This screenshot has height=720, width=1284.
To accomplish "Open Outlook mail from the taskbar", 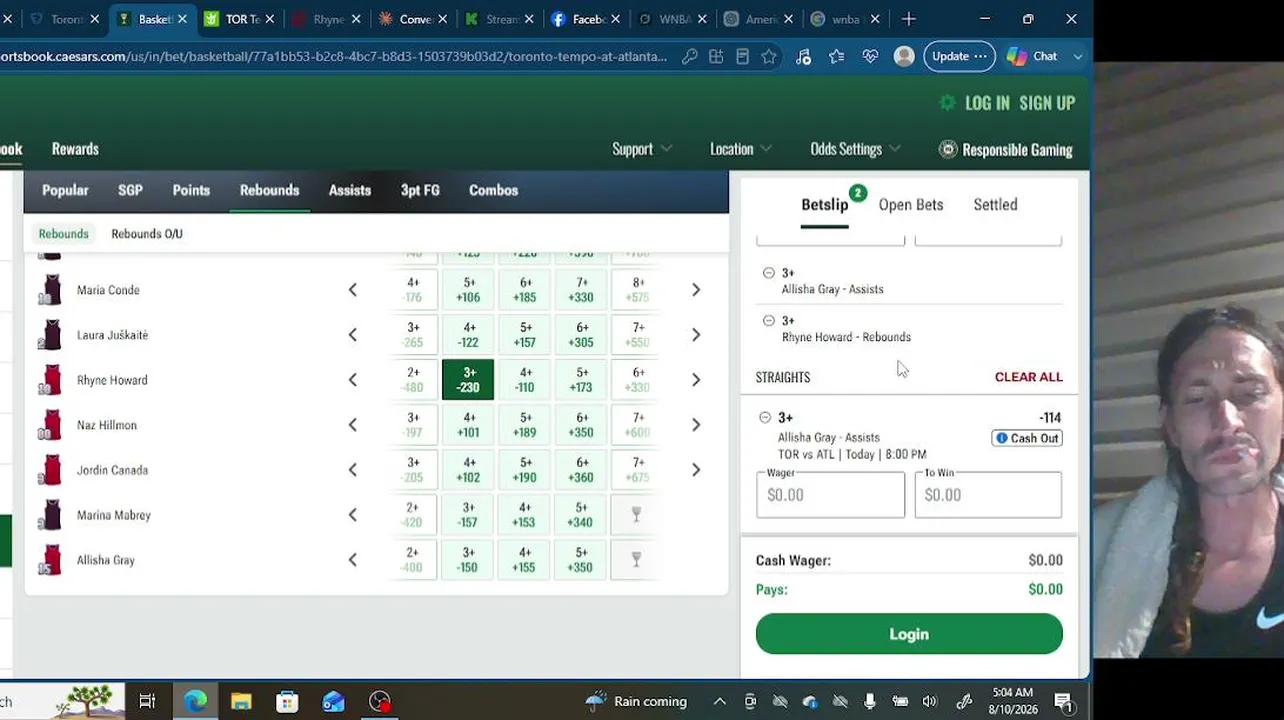I will click(333, 702).
